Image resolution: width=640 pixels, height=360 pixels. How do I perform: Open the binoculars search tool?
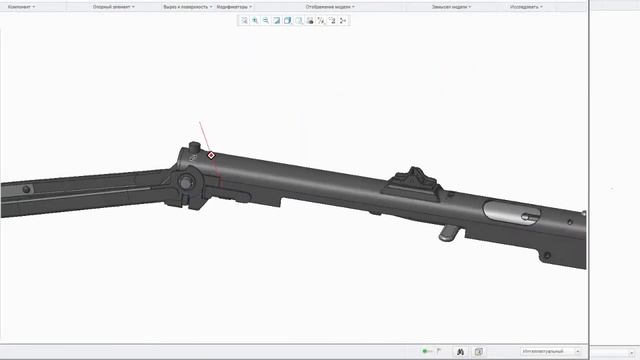coord(460,351)
